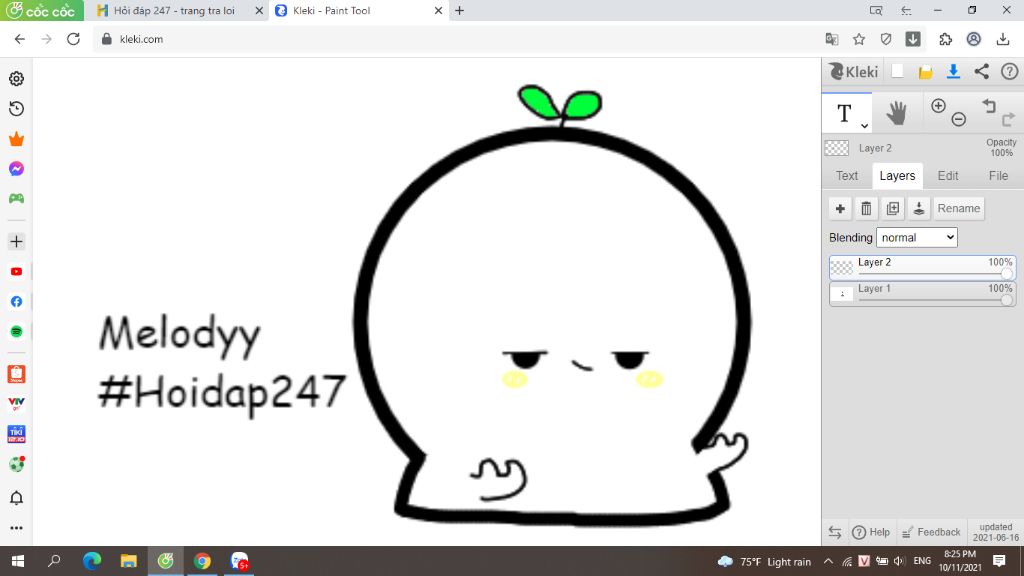Open the Windows Start menu
Viewport: 1024px width, 576px height.
(18, 561)
